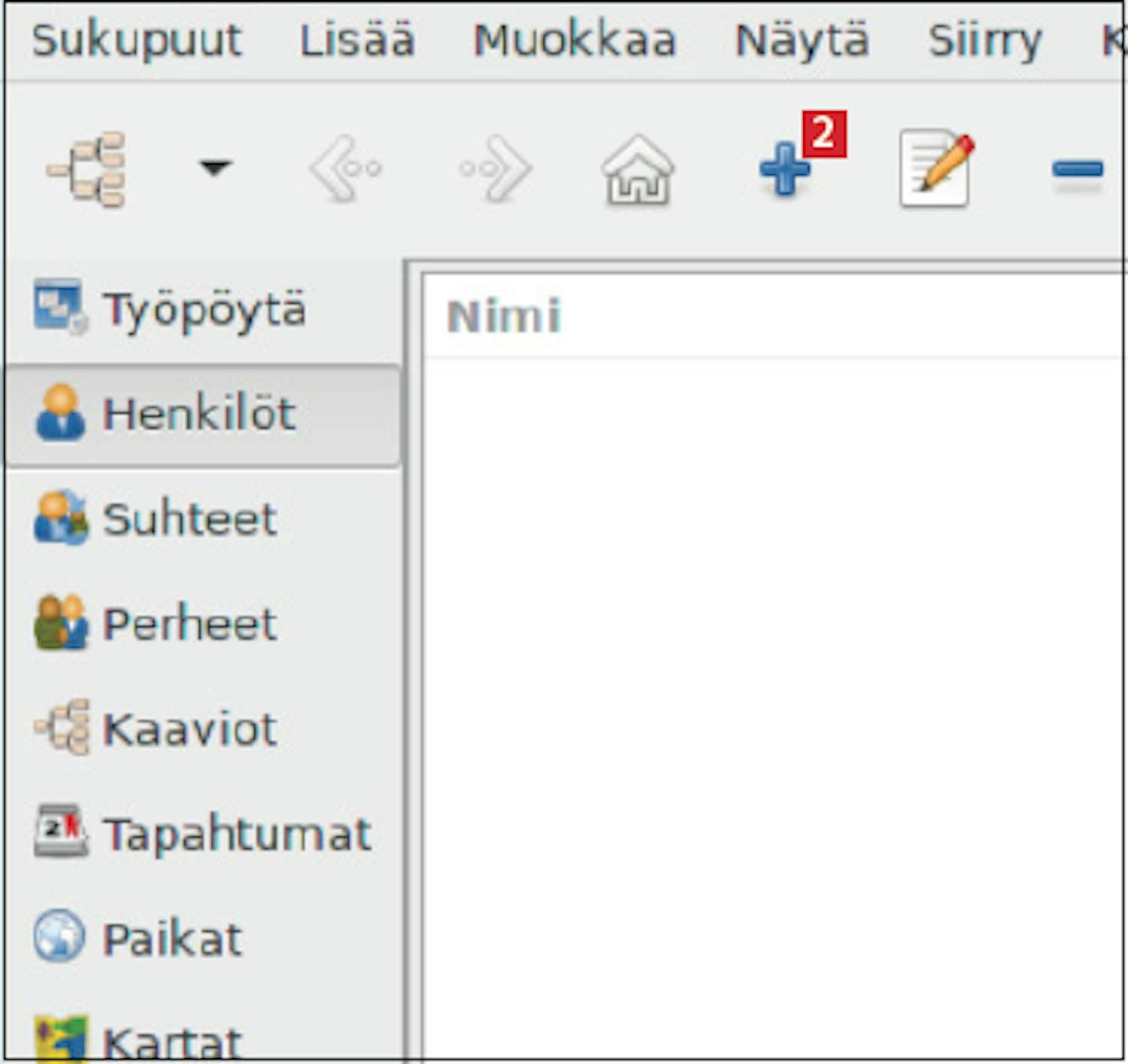
Task: Select Henkilöt in the sidebar
Action: pyautogui.click(x=199, y=414)
